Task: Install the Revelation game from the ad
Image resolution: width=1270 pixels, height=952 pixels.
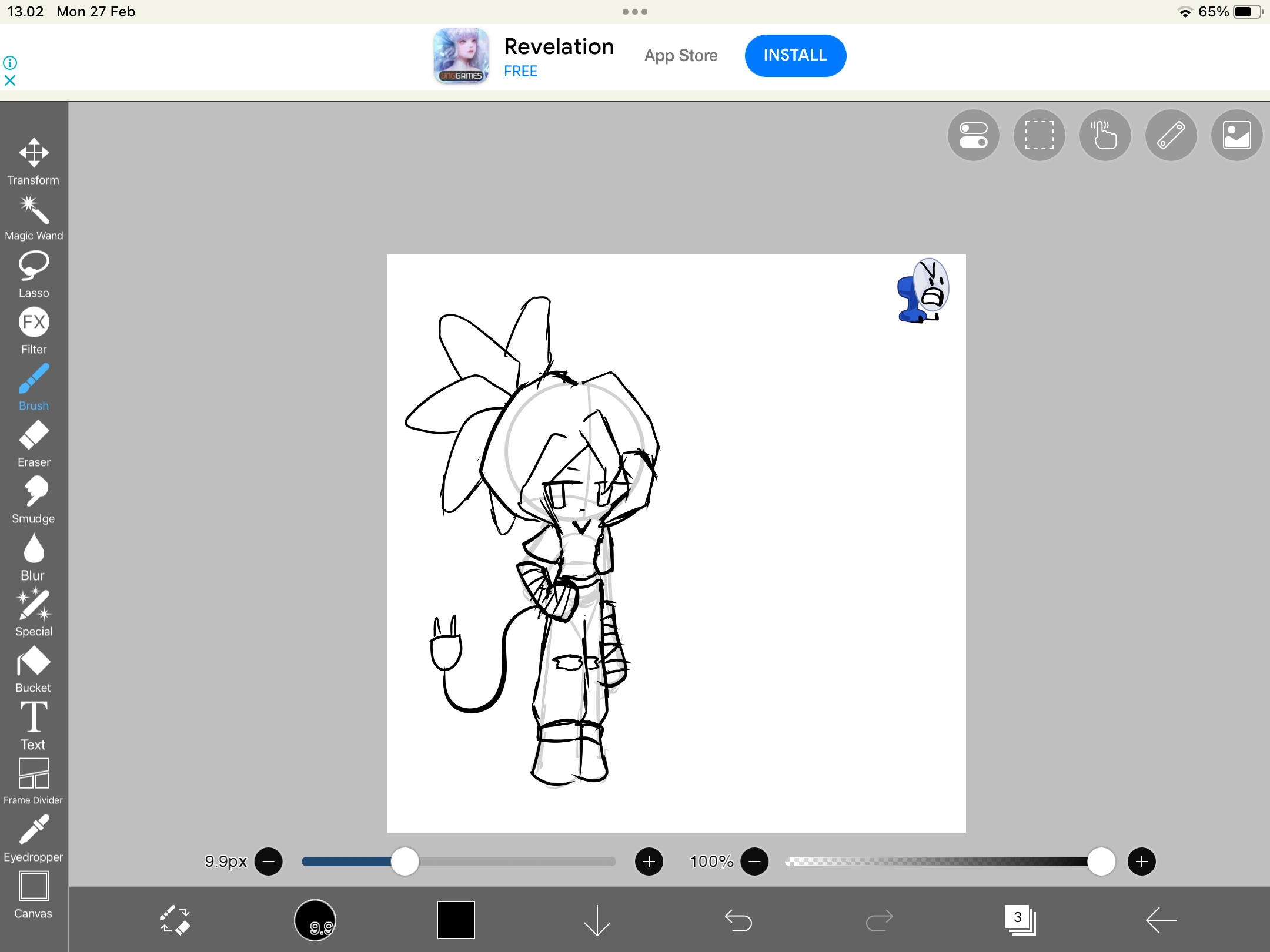Action: pos(795,55)
